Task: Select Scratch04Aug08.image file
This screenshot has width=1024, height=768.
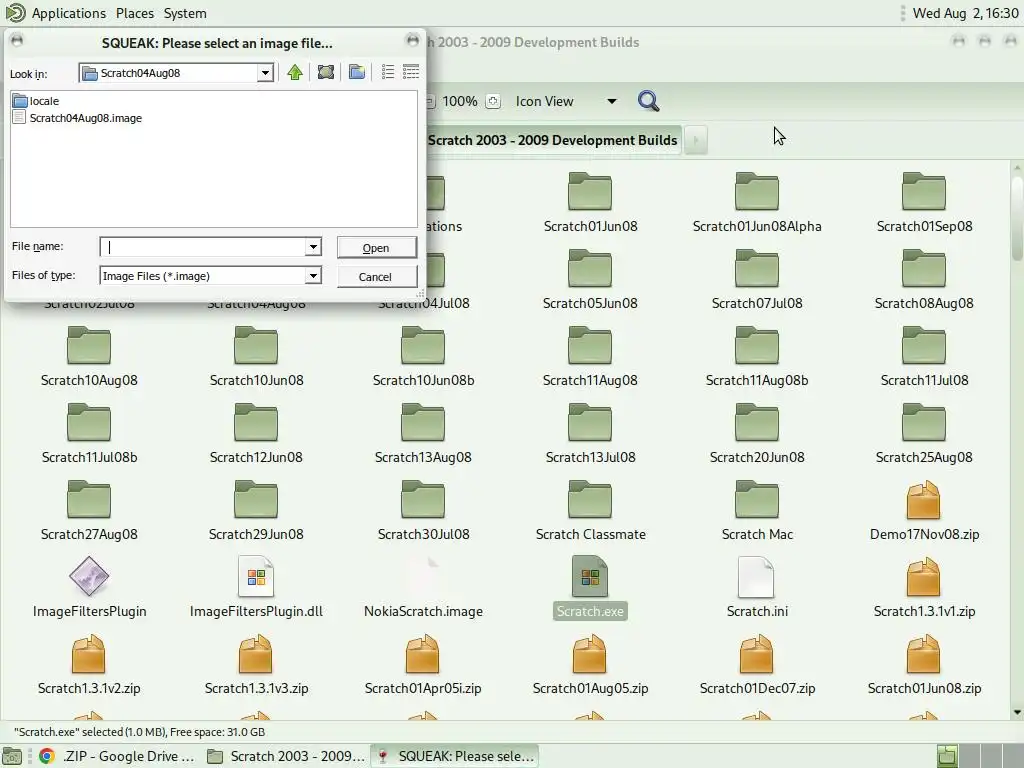Action: pyautogui.click(x=78, y=118)
